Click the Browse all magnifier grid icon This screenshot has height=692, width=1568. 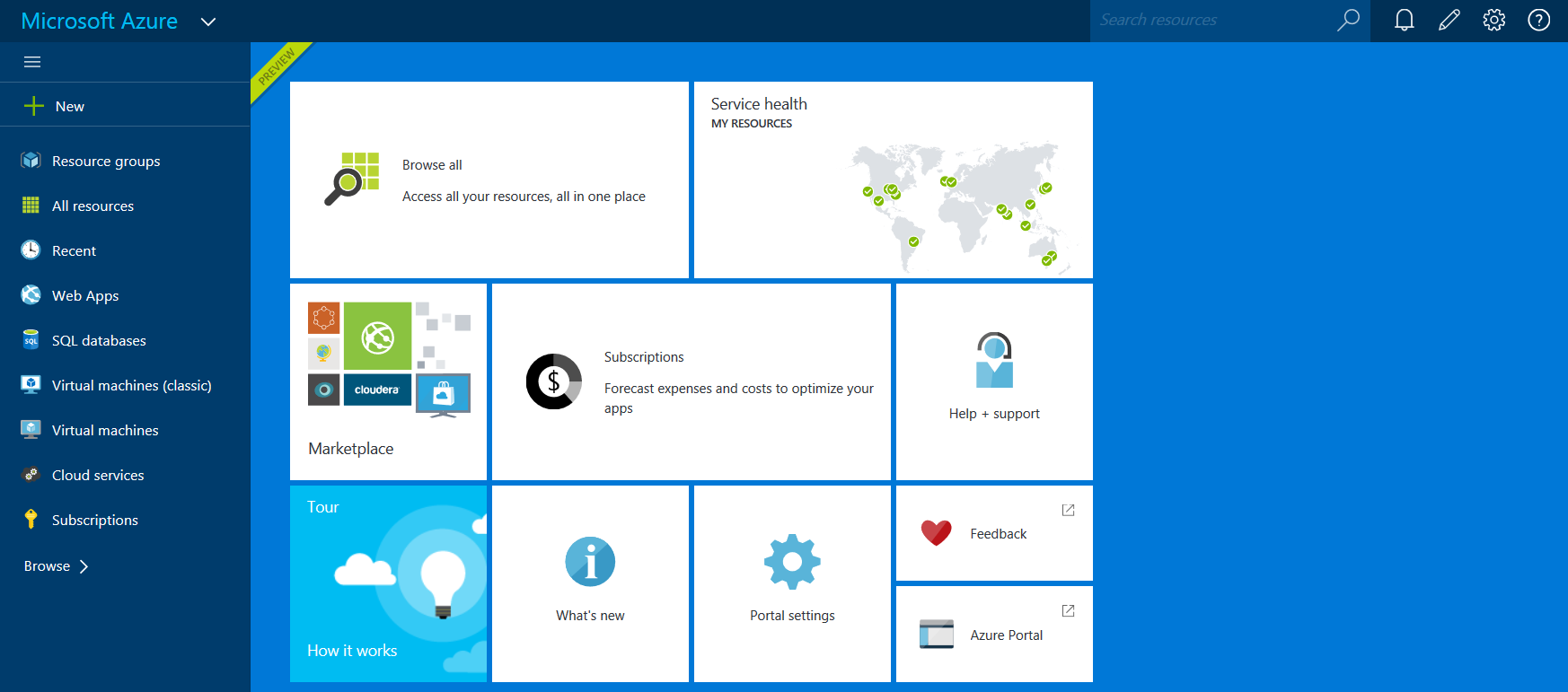(x=351, y=179)
